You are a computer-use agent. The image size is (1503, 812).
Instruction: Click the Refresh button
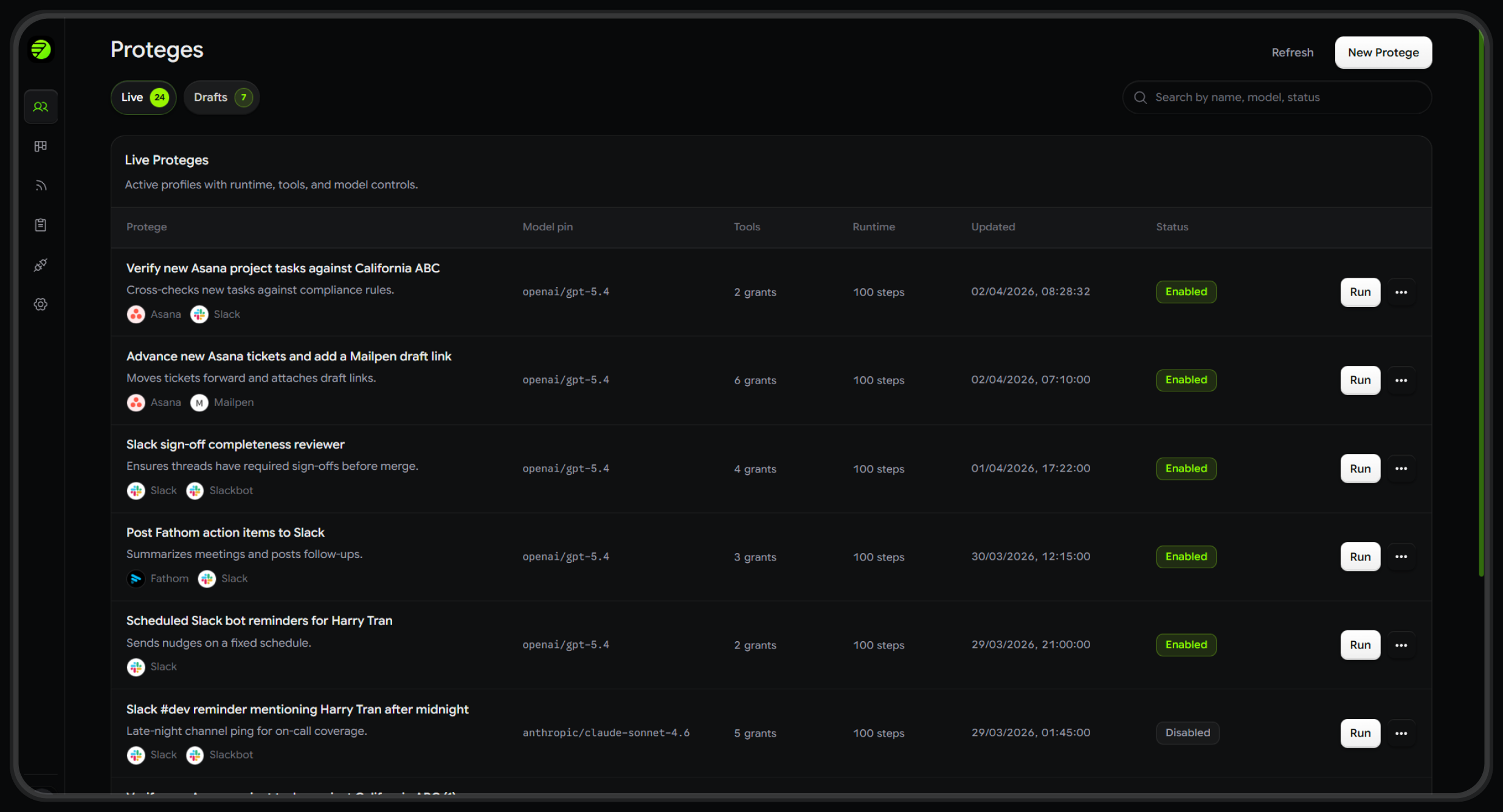coord(1292,52)
